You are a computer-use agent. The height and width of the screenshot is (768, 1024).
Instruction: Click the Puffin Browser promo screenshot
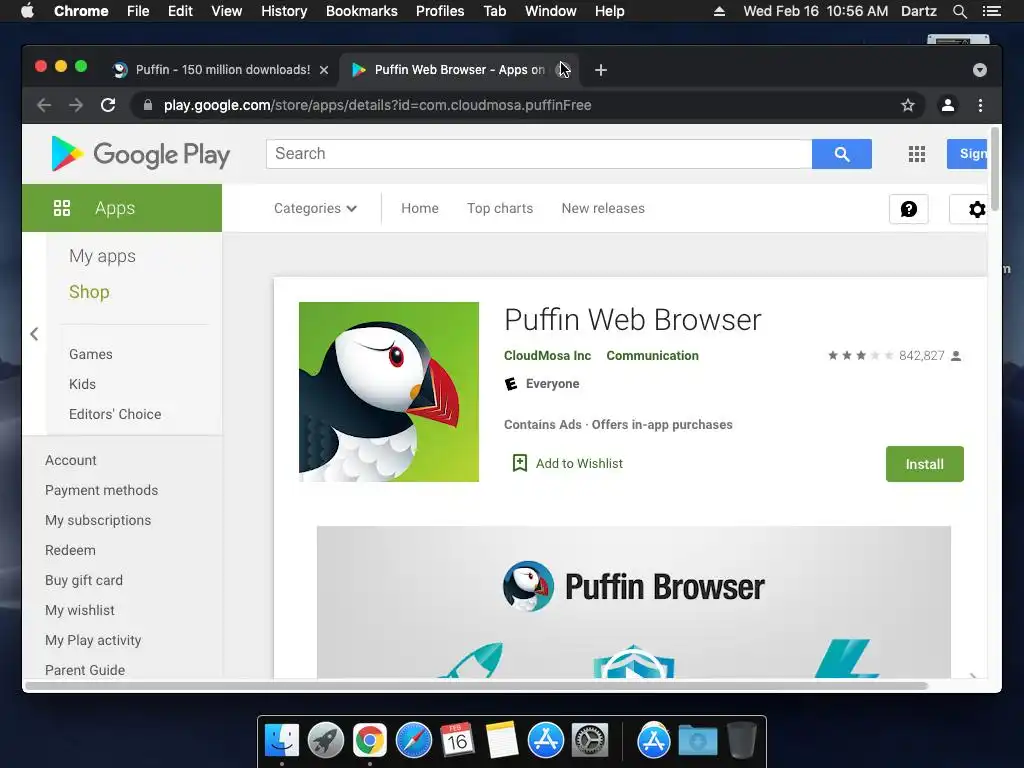point(633,602)
